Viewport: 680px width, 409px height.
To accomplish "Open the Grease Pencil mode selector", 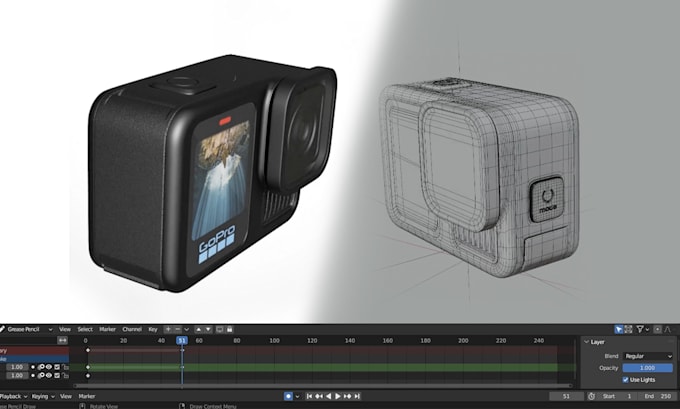I will pyautogui.click(x=26, y=329).
